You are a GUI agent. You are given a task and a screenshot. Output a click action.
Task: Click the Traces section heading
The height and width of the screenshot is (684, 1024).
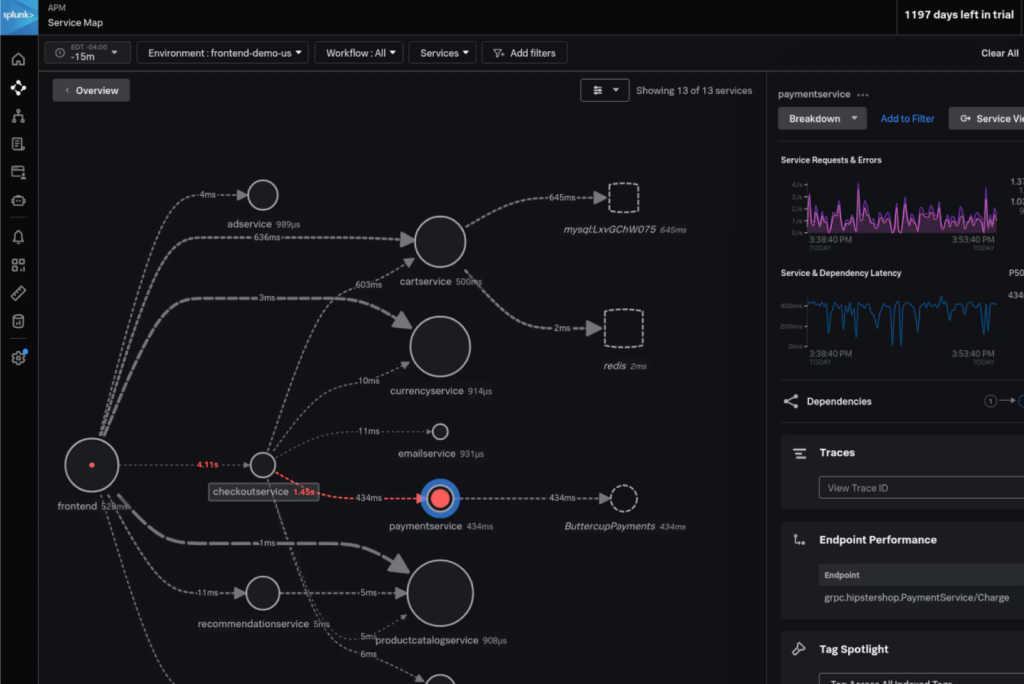point(837,453)
